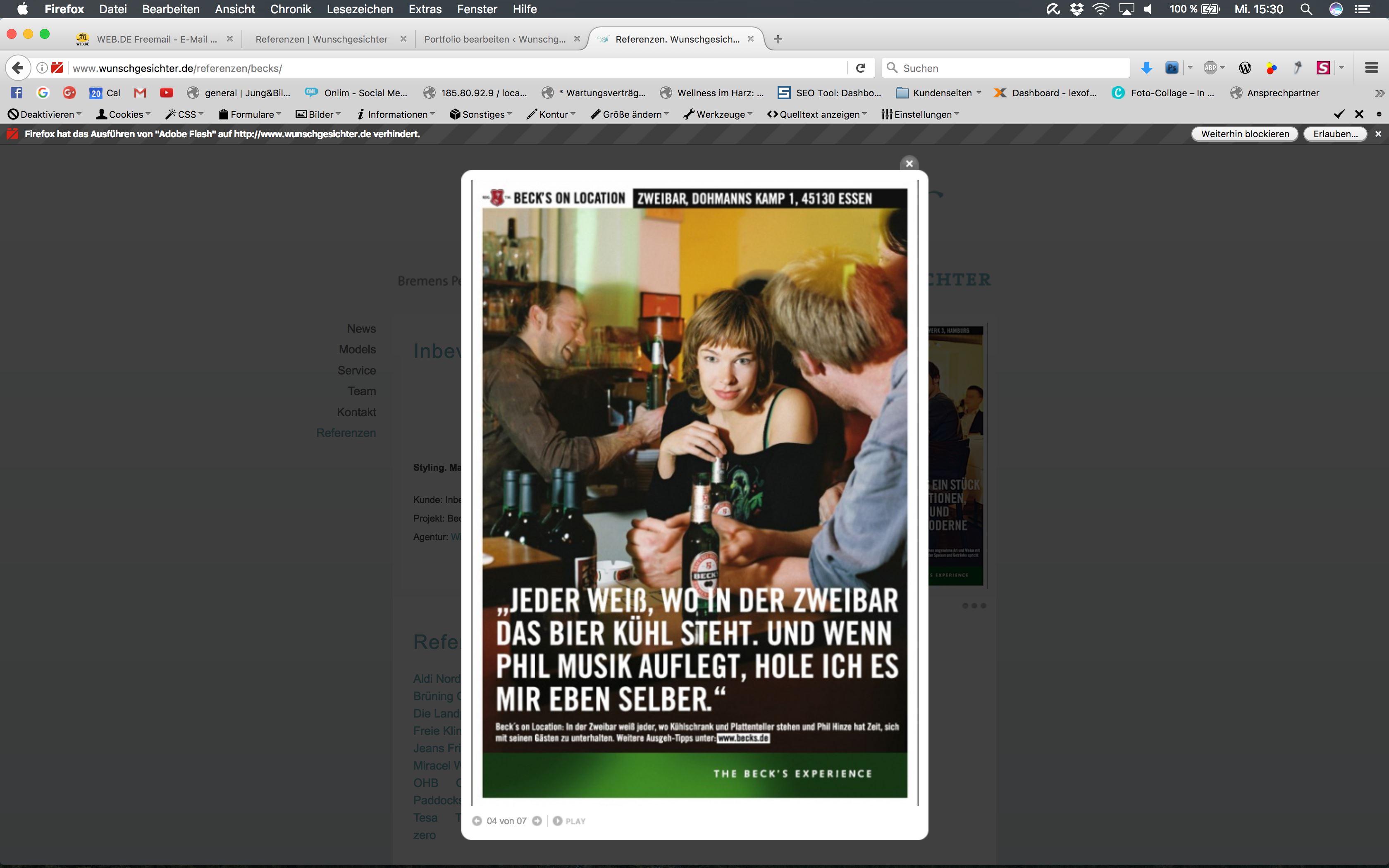Open the Extras menu
This screenshot has width=1389, height=868.
tap(425, 9)
